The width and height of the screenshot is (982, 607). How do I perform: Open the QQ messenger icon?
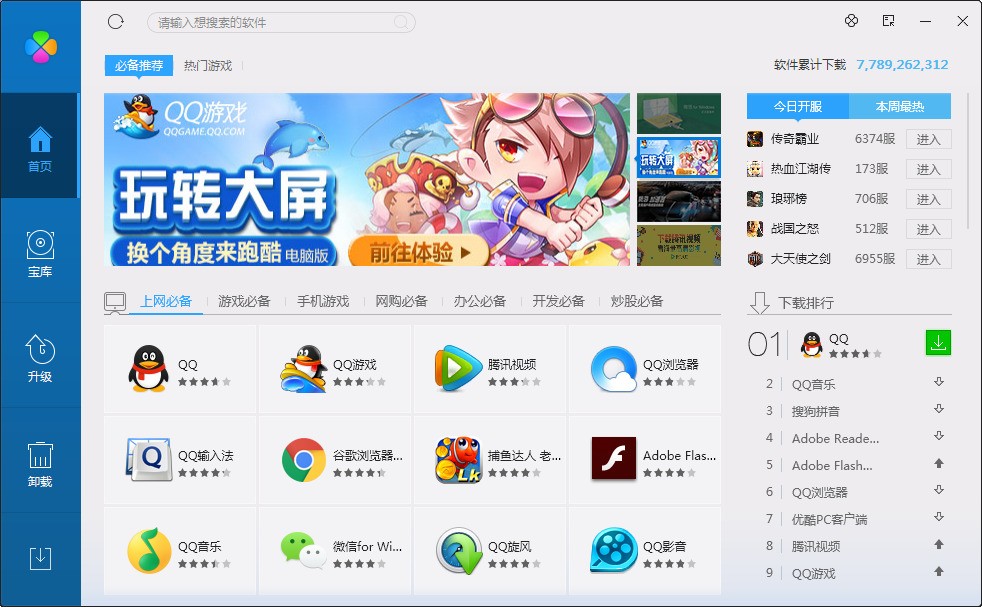[x=146, y=364]
